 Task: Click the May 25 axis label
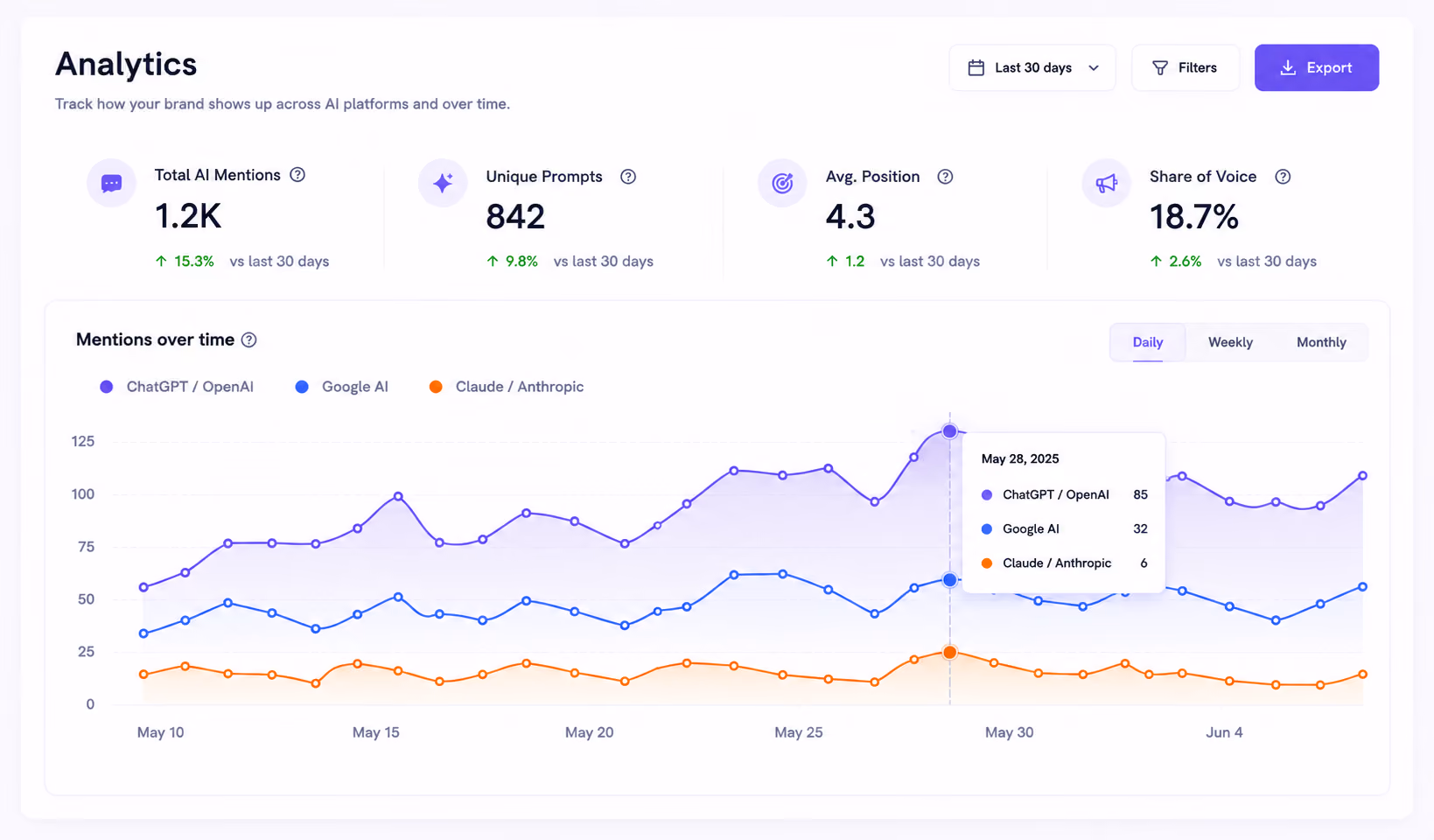[799, 733]
